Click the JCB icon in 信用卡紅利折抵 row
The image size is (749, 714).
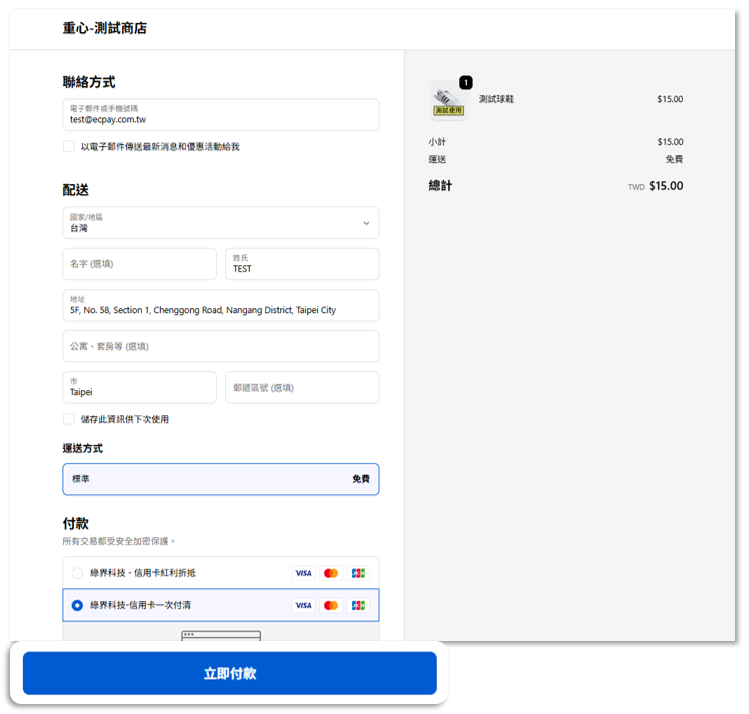pos(358,573)
